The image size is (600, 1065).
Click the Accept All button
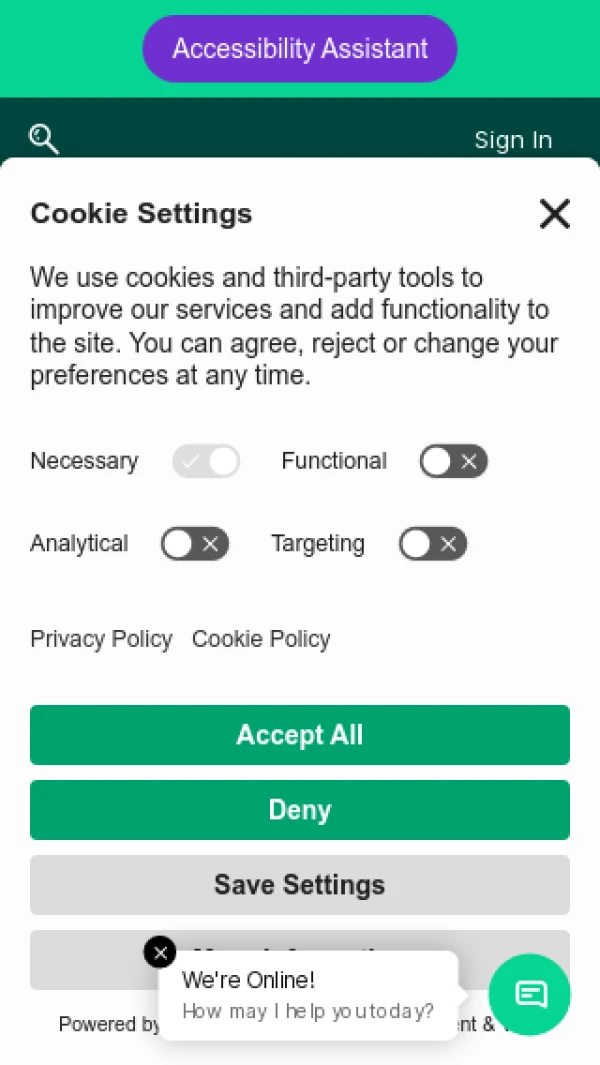point(300,735)
